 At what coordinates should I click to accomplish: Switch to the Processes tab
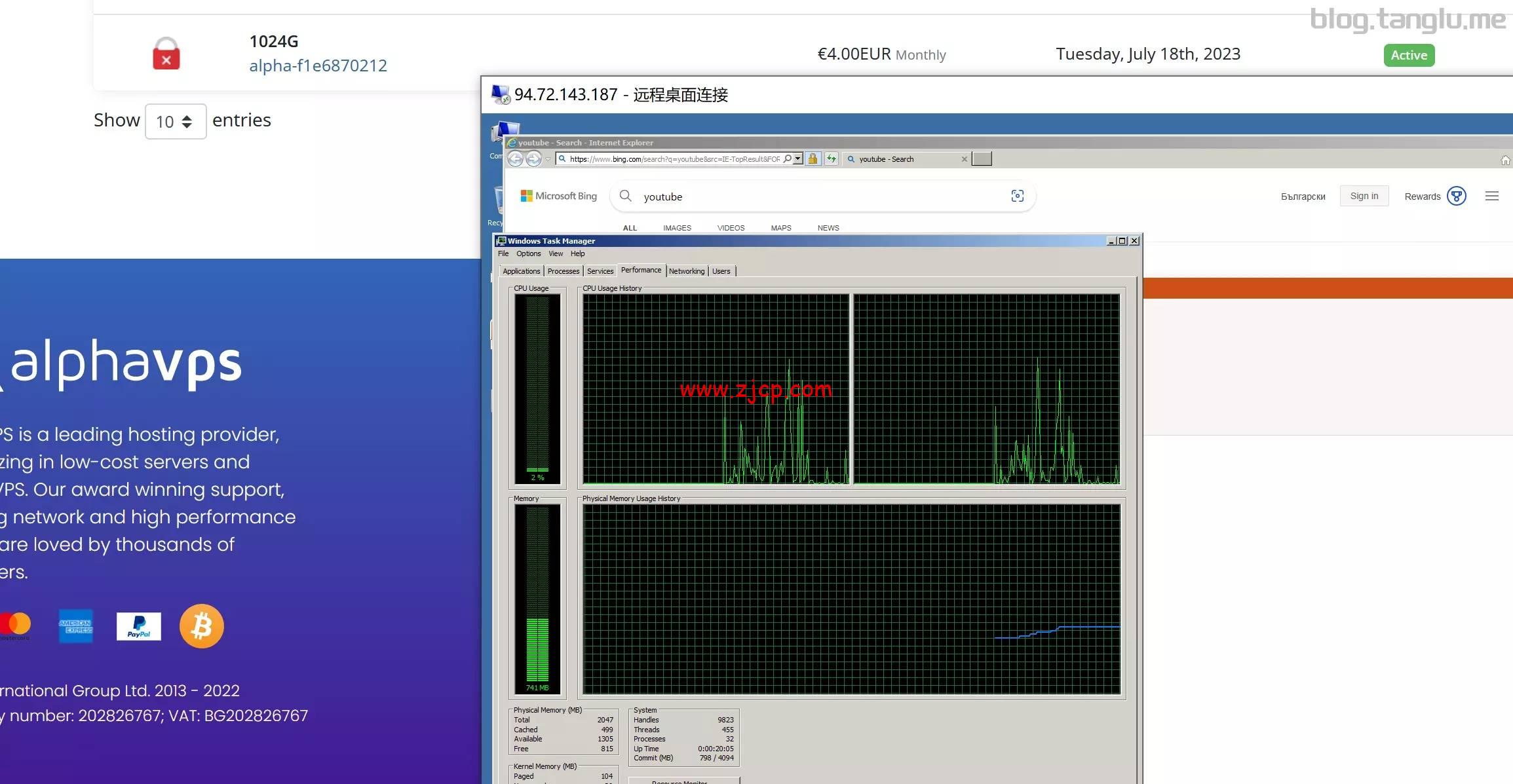pyautogui.click(x=564, y=271)
